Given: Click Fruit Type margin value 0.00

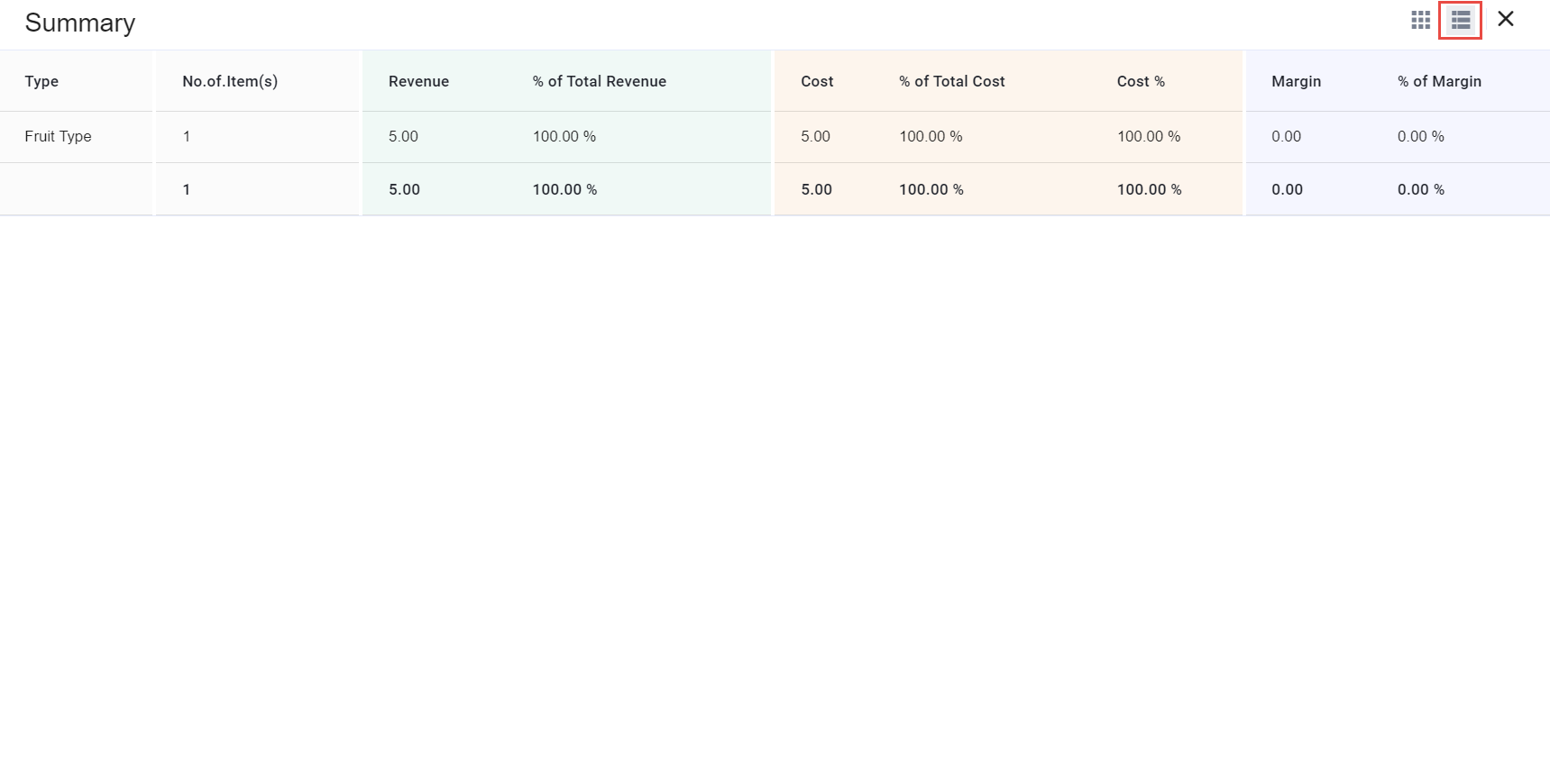Looking at the screenshot, I should (1286, 136).
